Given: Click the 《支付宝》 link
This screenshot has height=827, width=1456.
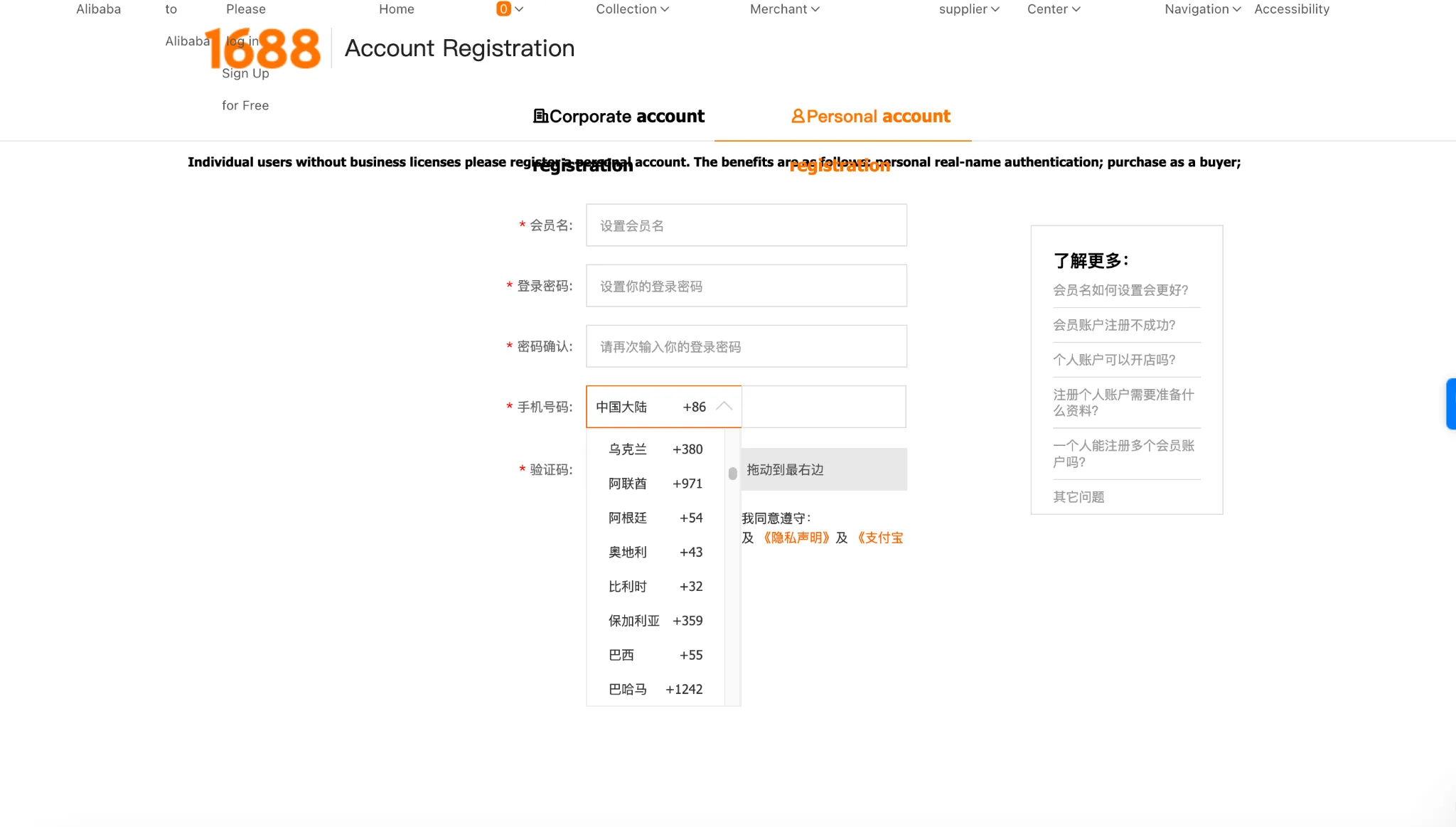Looking at the screenshot, I should click(x=881, y=537).
